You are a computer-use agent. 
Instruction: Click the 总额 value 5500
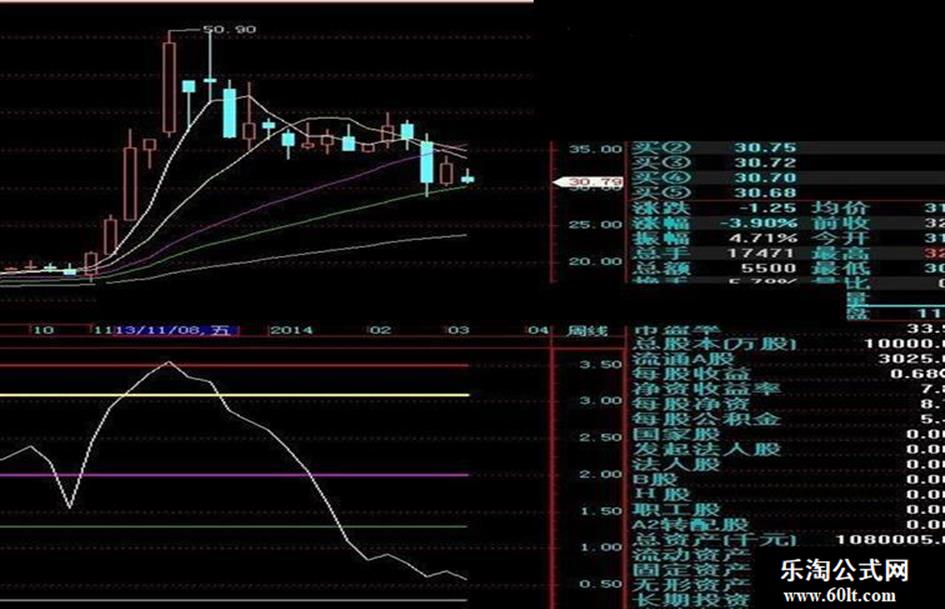[x=768, y=268]
